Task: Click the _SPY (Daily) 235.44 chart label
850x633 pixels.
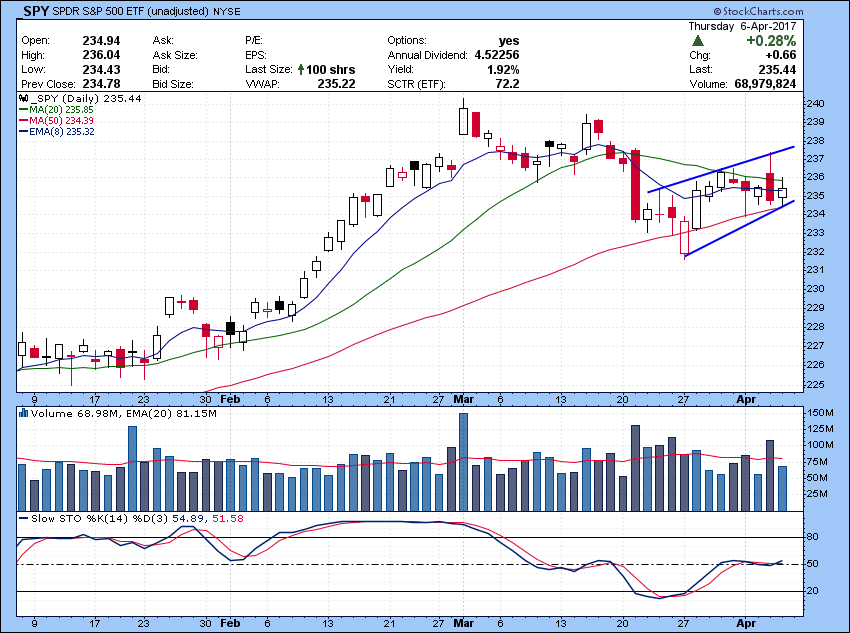Action: coord(87,99)
